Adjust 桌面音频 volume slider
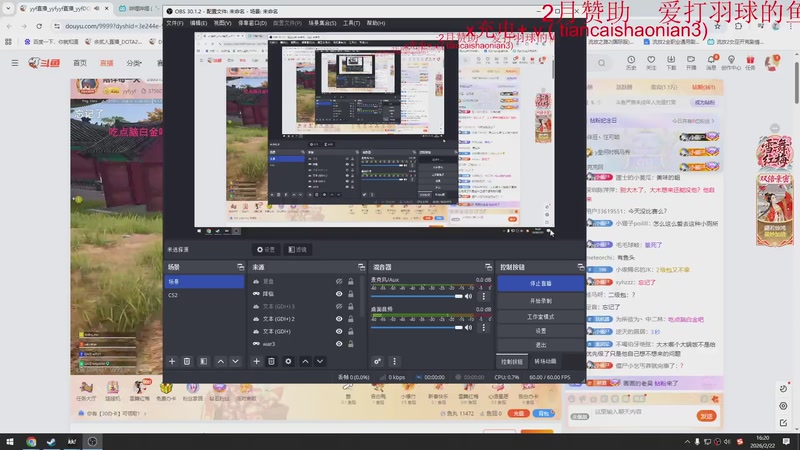 point(416,328)
